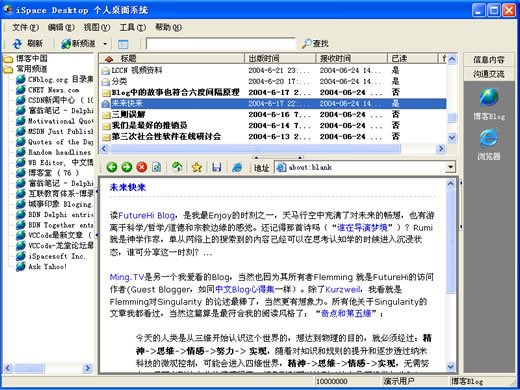Select the Quotes of the Day channel

[61, 142]
